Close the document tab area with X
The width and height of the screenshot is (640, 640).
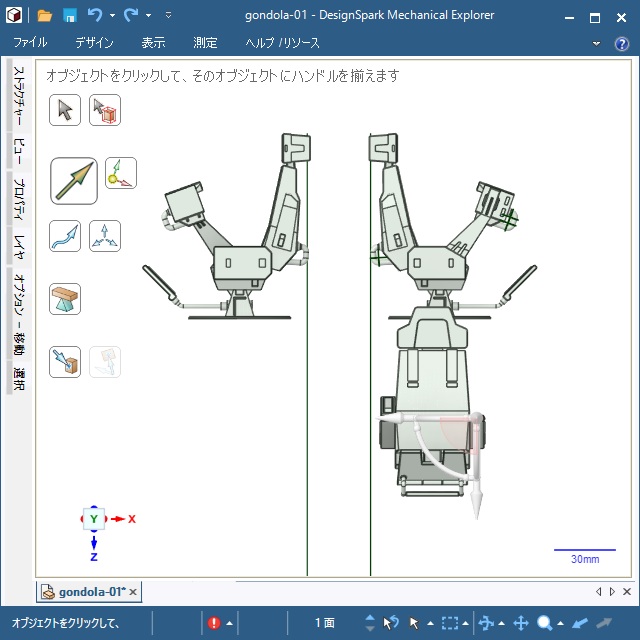627,591
